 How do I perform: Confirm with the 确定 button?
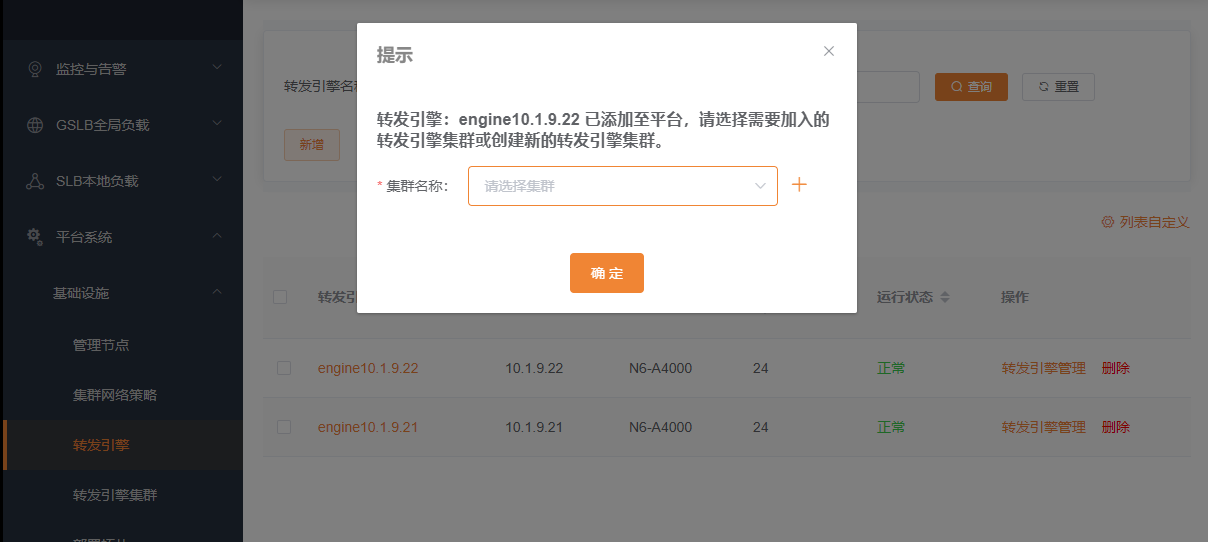click(607, 273)
